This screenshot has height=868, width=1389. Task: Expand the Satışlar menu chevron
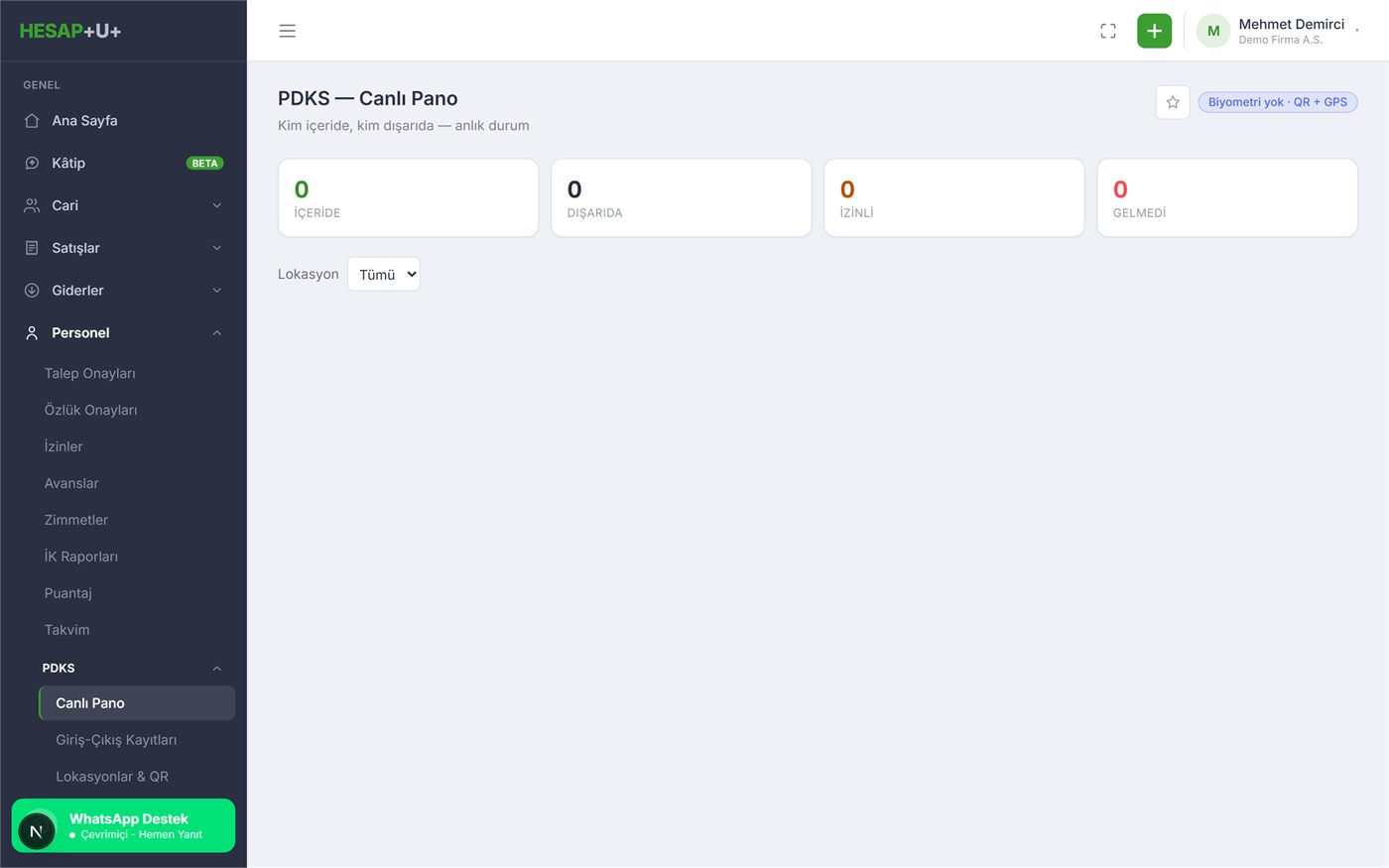217,248
